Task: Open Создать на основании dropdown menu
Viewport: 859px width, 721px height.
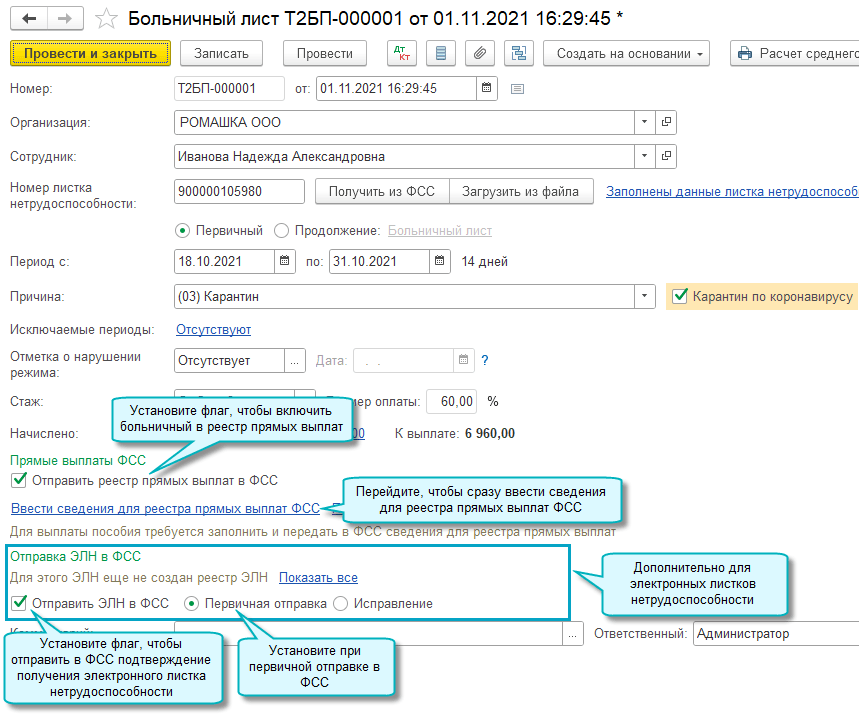Action: point(626,53)
